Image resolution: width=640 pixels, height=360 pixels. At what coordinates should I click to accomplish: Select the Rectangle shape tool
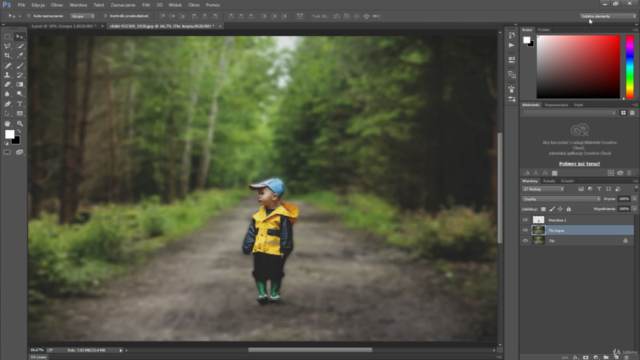pyautogui.click(x=20, y=113)
